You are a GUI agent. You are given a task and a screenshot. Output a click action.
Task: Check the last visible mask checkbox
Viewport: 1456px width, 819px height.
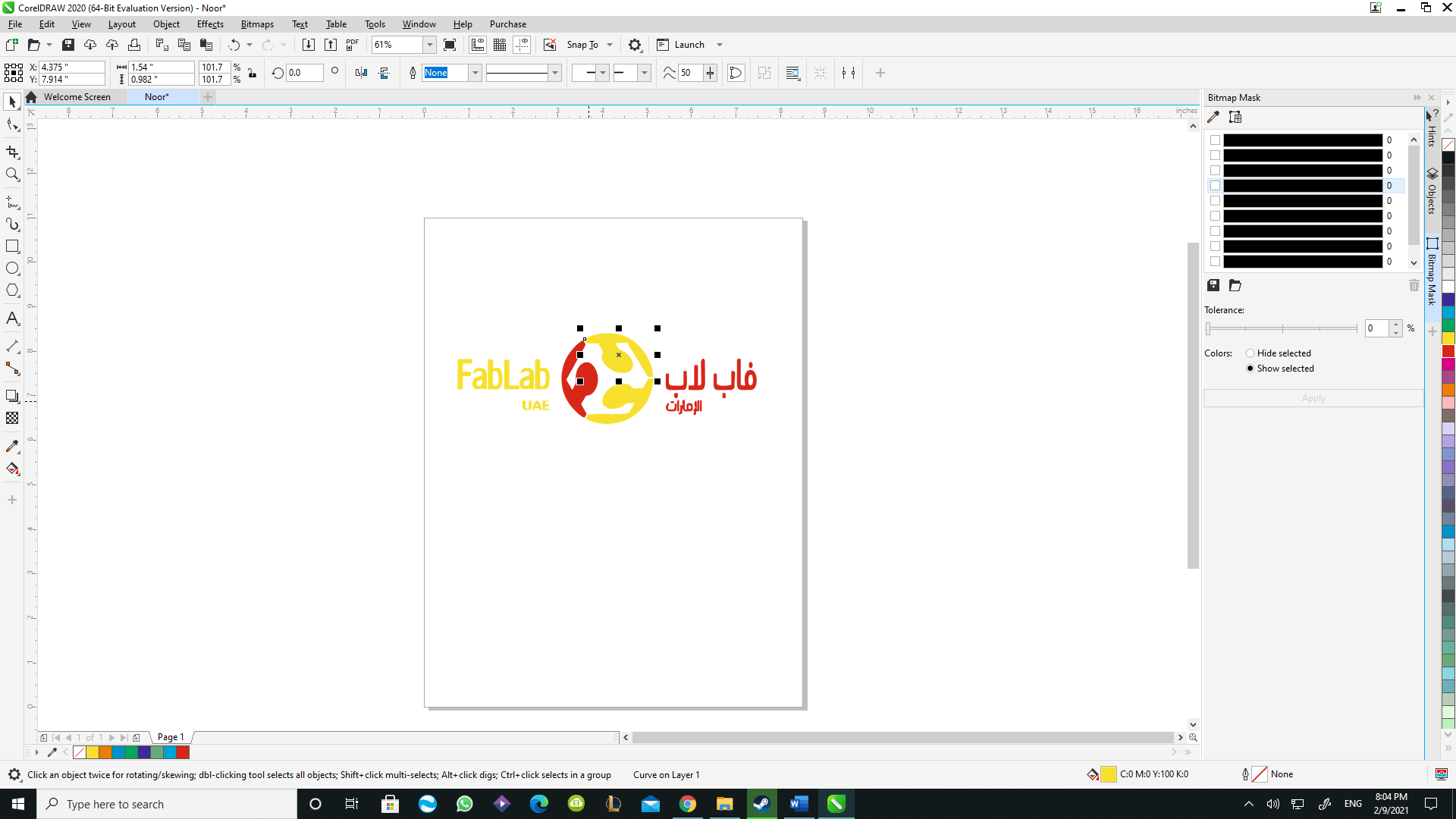tap(1215, 262)
